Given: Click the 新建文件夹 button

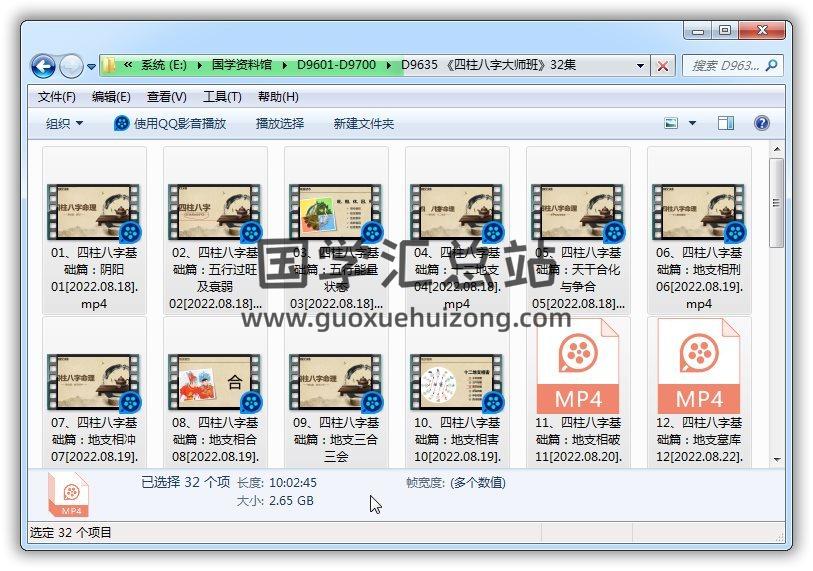Looking at the screenshot, I should pyautogui.click(x=364, y=123).
